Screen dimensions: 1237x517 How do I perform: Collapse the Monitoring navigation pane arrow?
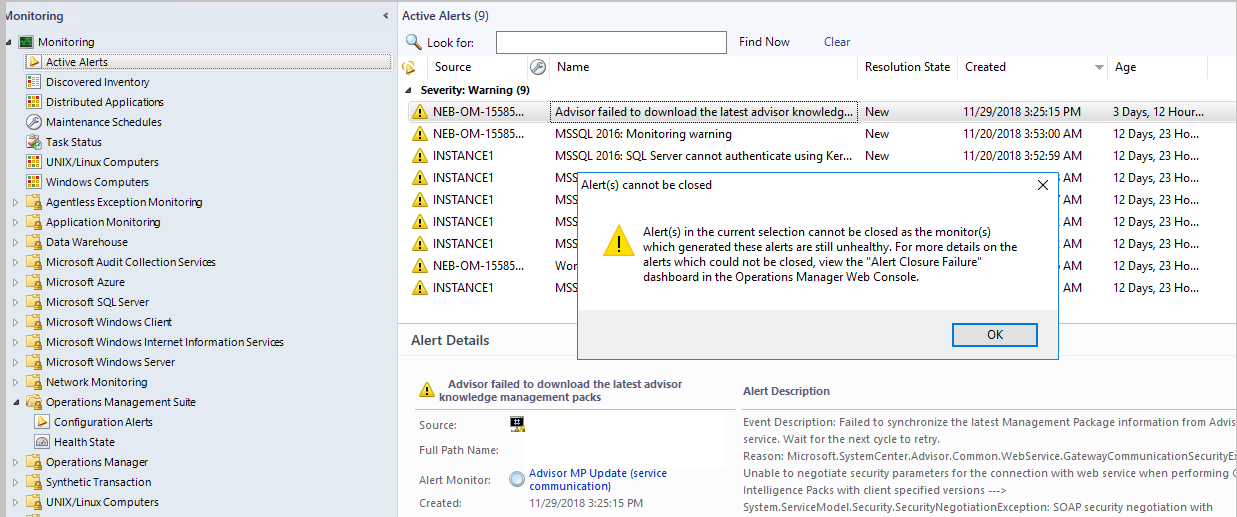tap(386, 16)
